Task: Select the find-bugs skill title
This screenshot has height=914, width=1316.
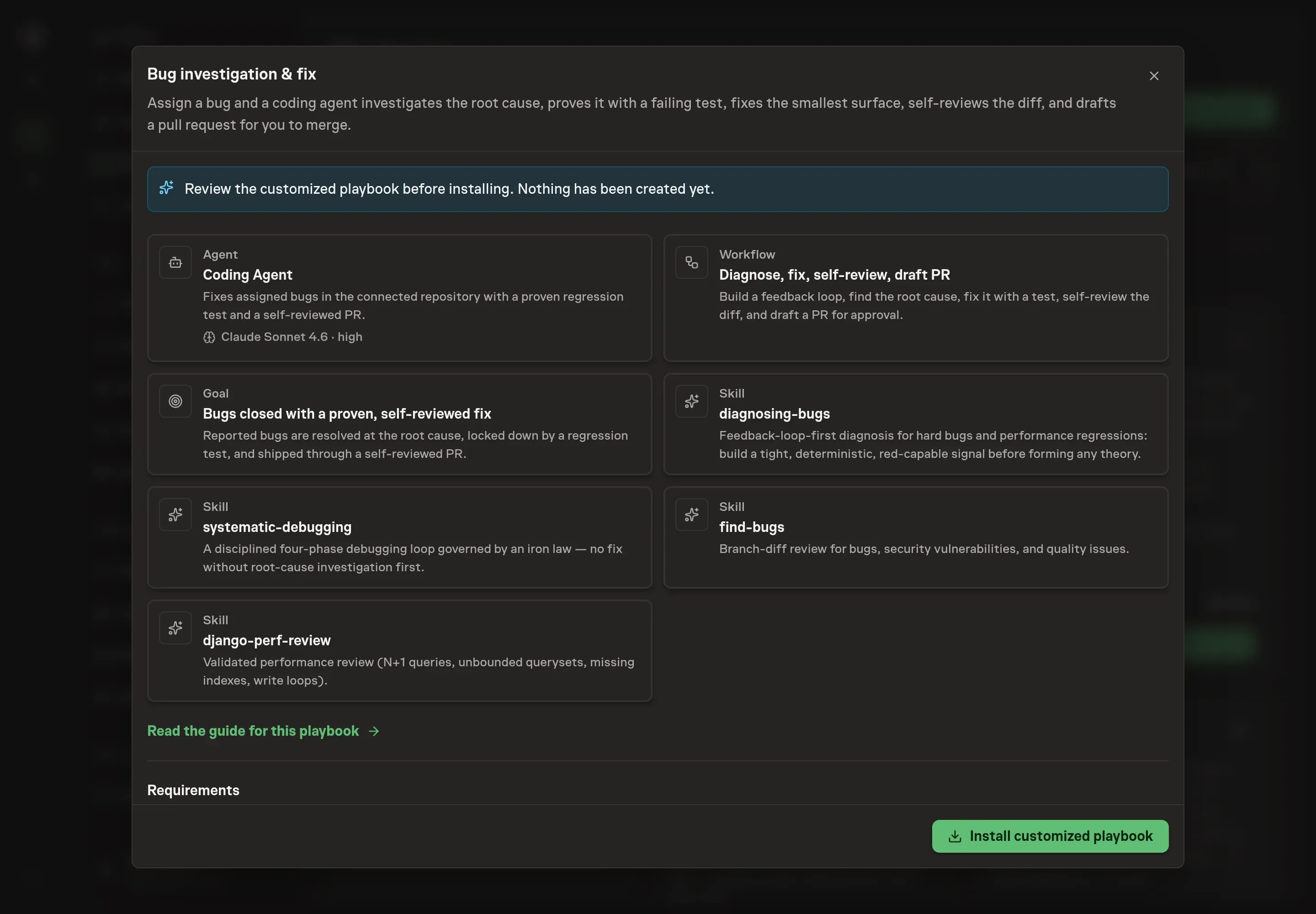Action: 751,527
